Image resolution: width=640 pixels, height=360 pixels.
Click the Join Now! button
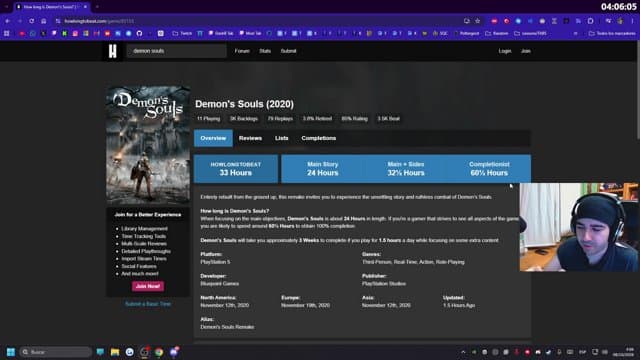(148, 286)
